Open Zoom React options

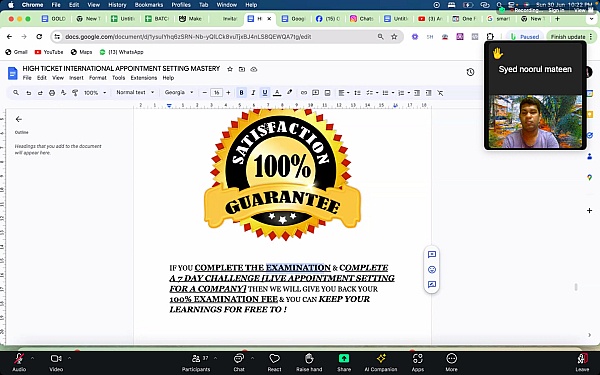tap(274, 362)
